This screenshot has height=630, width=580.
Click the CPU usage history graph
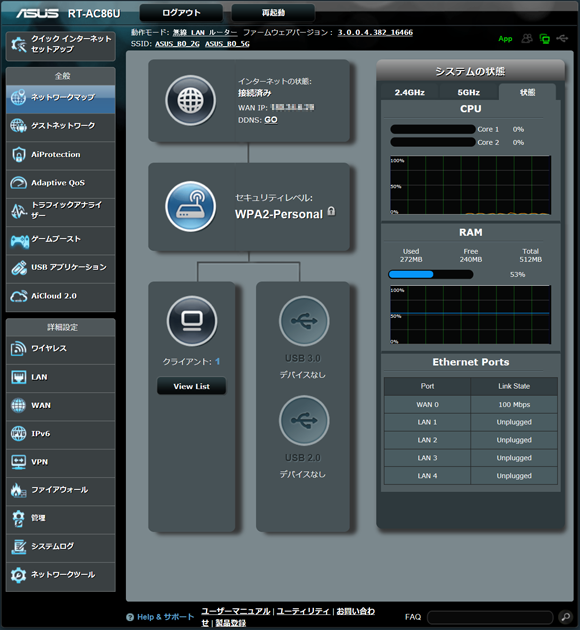pyautogui.click(x=470, y=185)
